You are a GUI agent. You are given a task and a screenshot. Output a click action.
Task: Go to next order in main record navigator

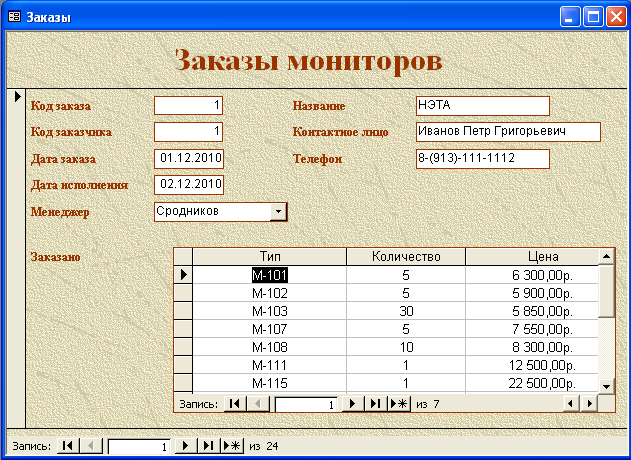(x=186, y=446)
